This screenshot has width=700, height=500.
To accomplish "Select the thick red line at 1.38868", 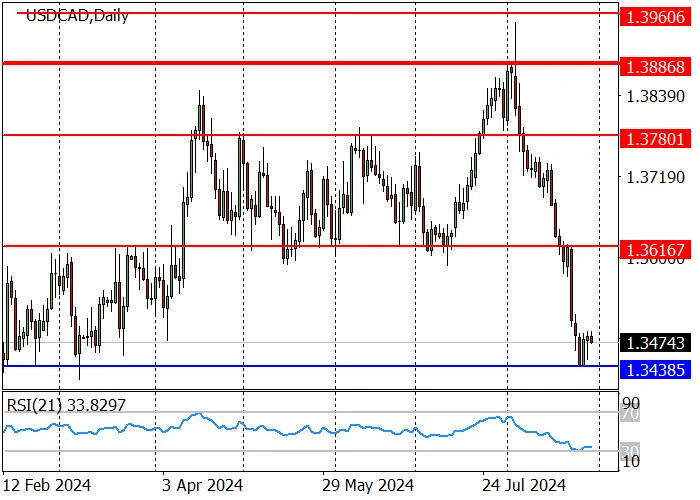I will point(311,63).
